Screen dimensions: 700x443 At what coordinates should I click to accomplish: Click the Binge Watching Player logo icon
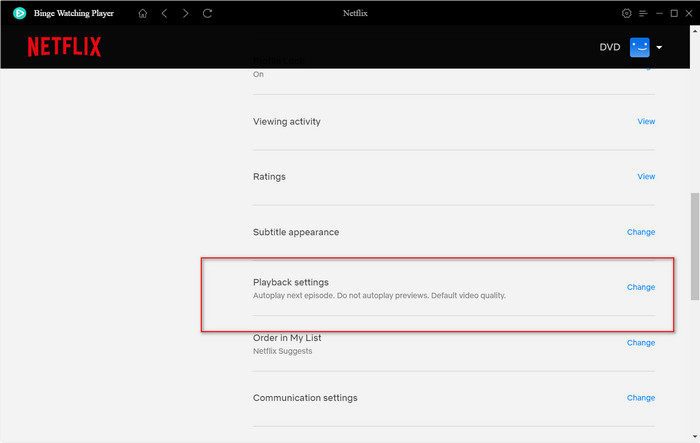tap(19, 13)
